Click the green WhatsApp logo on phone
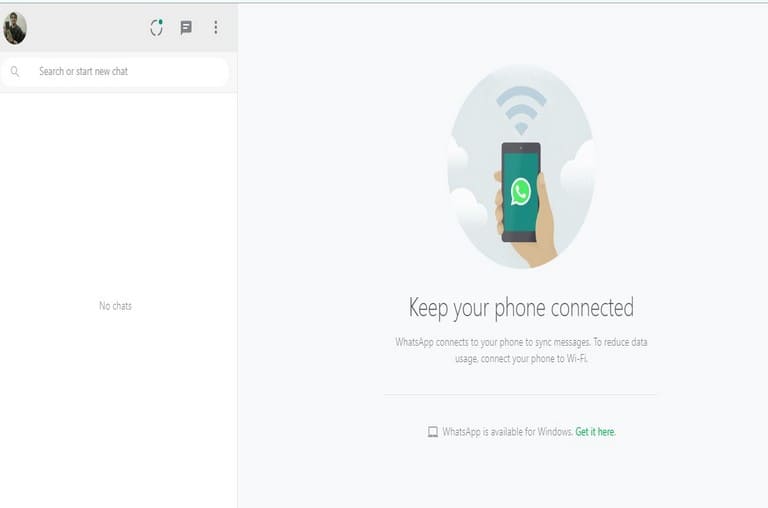 [x=521, y=192]
